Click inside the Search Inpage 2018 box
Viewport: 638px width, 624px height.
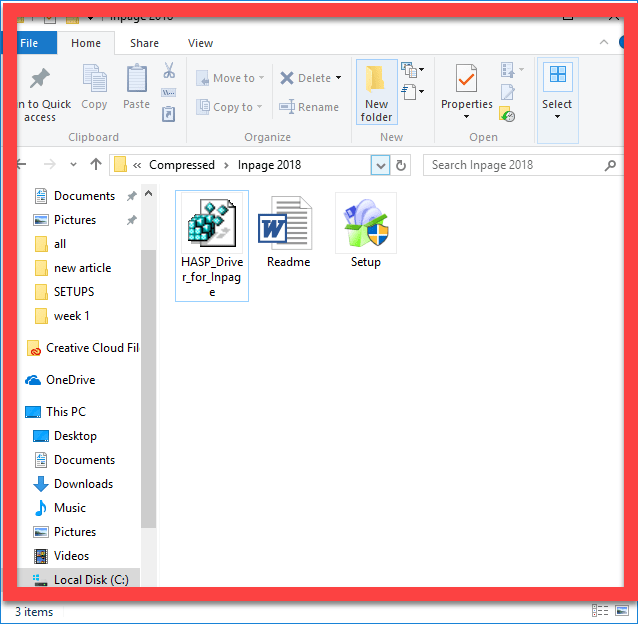point(510,165)
